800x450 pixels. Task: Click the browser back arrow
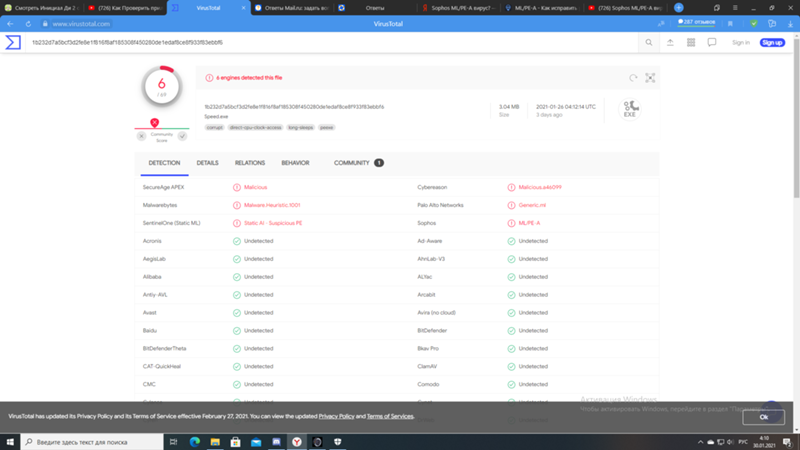[10, 24]
